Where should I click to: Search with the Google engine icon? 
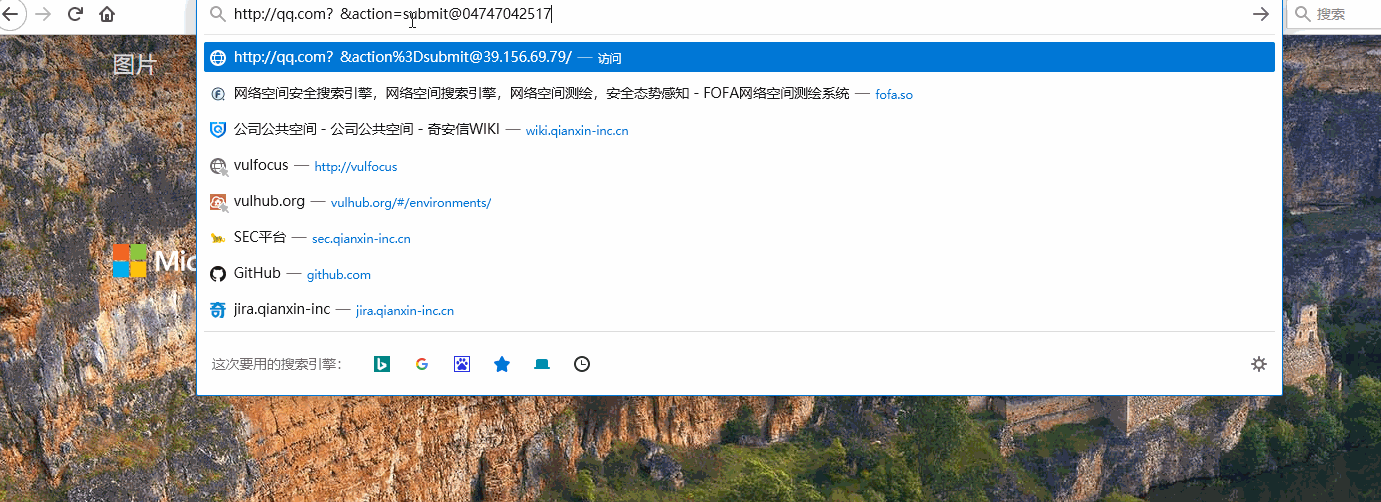coord(422,364)
